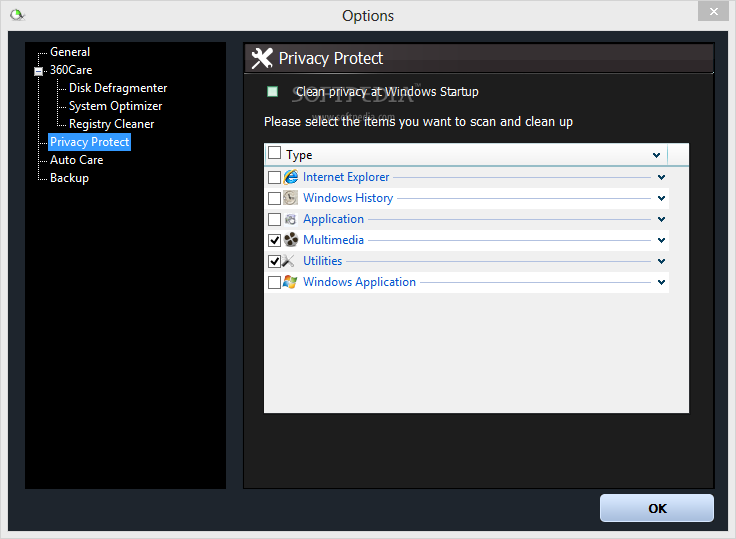The height and width of the screenshot is (539, 736).
Task: Click the OK button
Action: click(x=657, y=508)
